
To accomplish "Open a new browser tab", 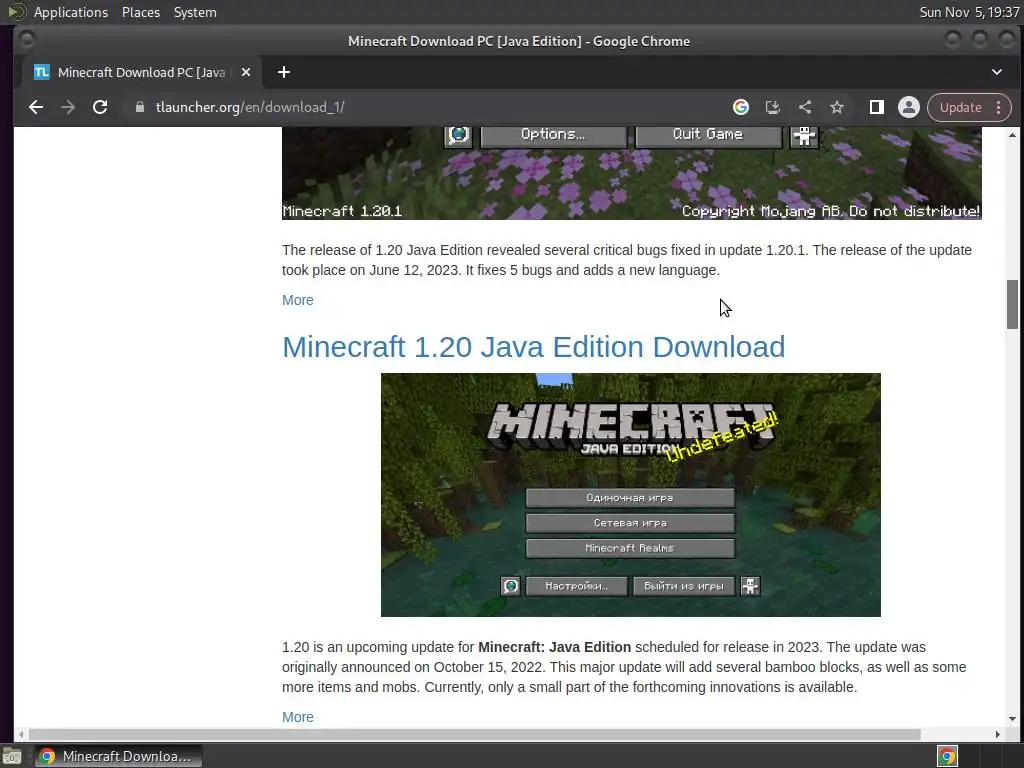I will coord(283,72).
